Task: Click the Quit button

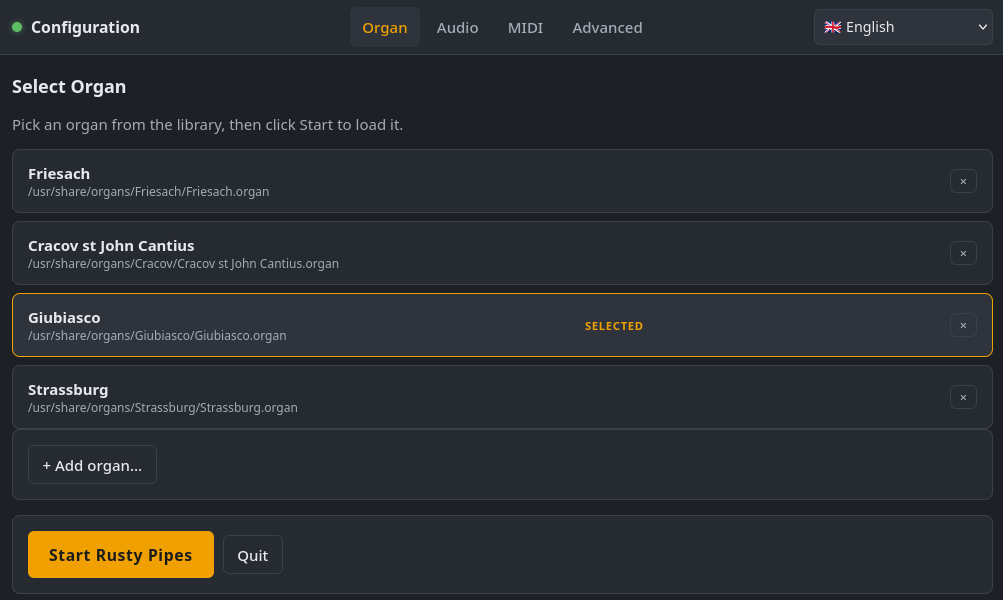Action: pyautogui.click(x=253, y=555)
